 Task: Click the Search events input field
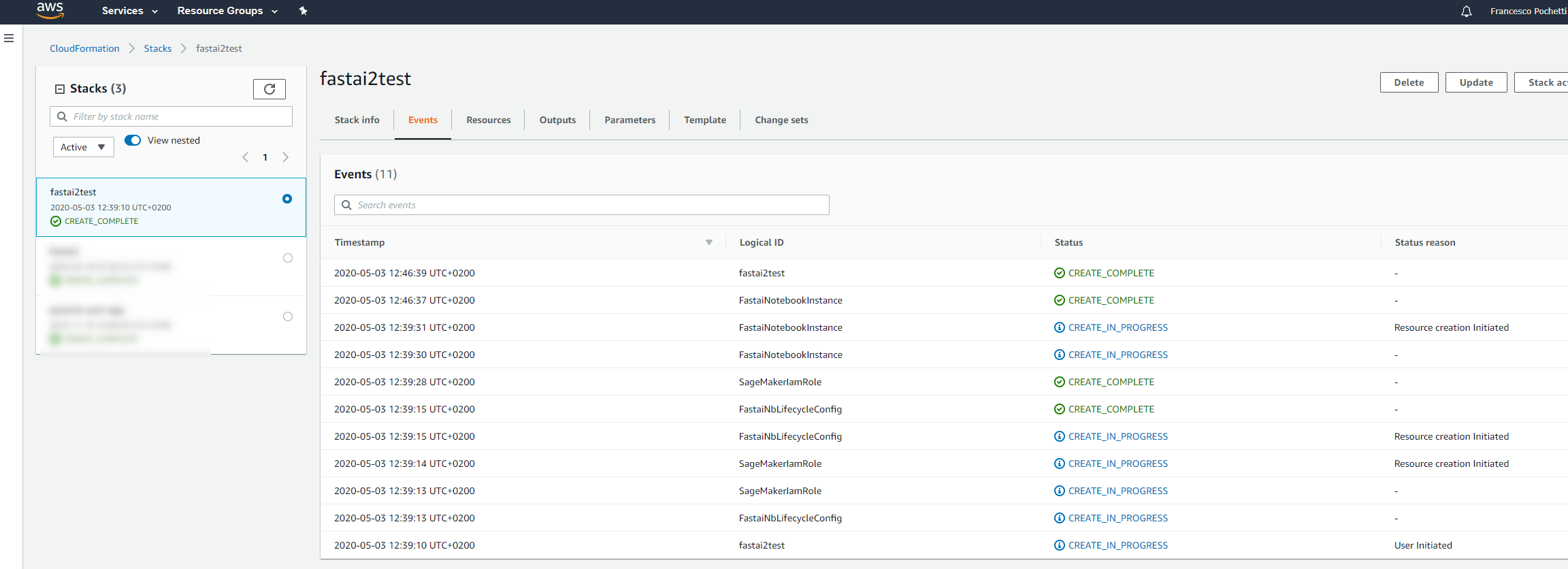point(582,205)
